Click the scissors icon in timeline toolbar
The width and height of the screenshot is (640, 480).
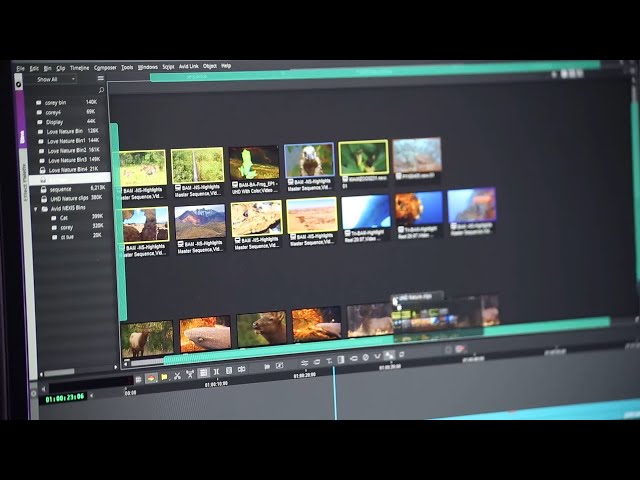click(177, 376)
